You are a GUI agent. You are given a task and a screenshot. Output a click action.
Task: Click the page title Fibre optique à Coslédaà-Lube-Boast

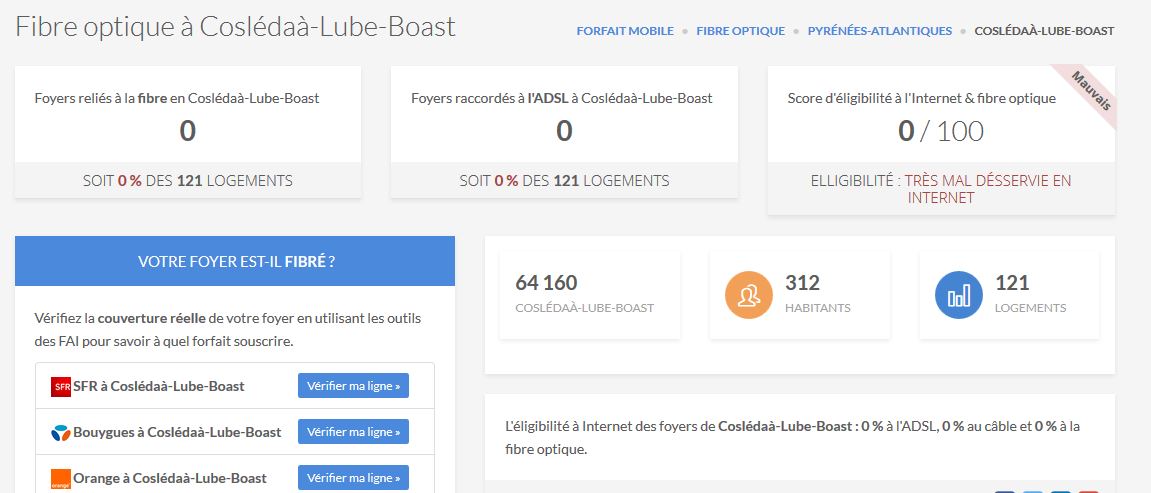coord(236,26)
